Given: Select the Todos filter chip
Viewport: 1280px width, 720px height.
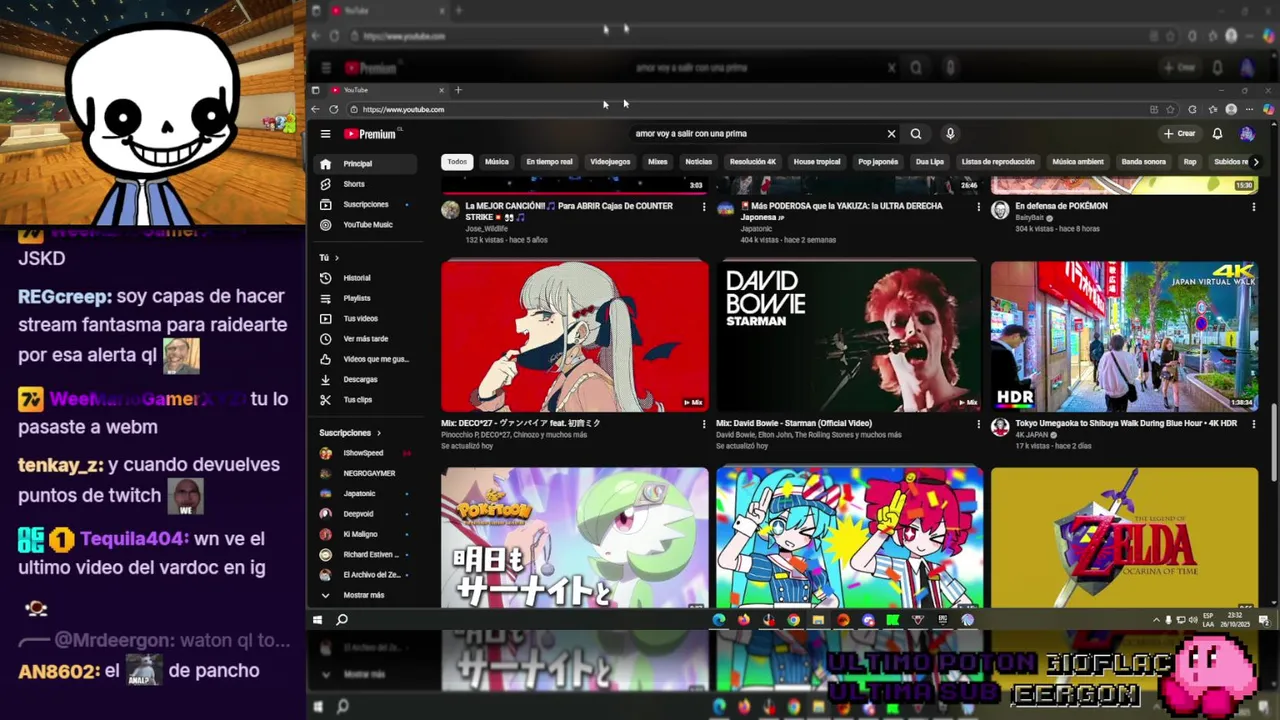Looking at the screenshot, I should click(x=457, y=162).
